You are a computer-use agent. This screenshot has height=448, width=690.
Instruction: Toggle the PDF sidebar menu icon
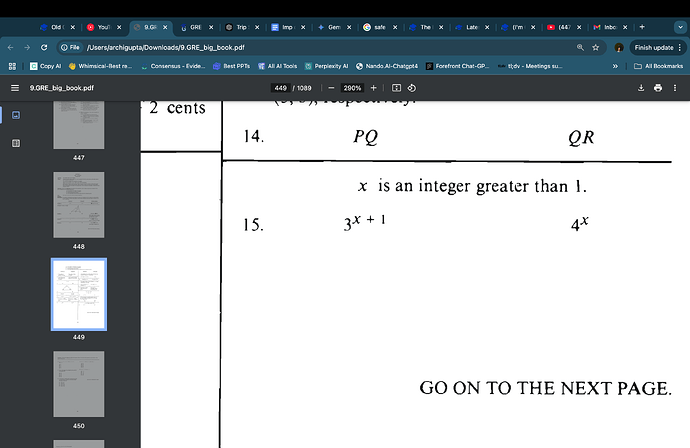[x=15, y=88]
